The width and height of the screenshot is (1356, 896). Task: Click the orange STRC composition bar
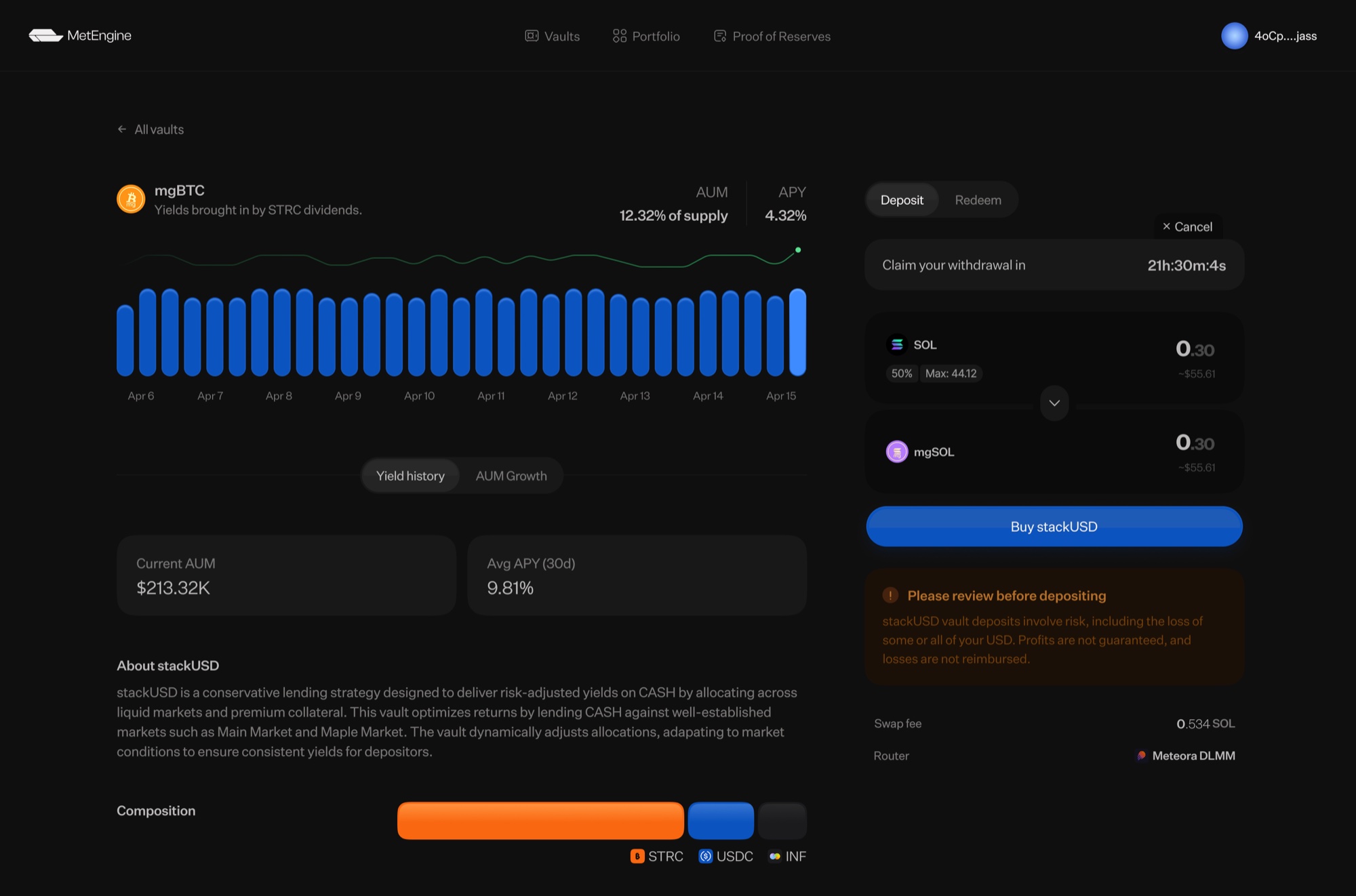[540, 820]
